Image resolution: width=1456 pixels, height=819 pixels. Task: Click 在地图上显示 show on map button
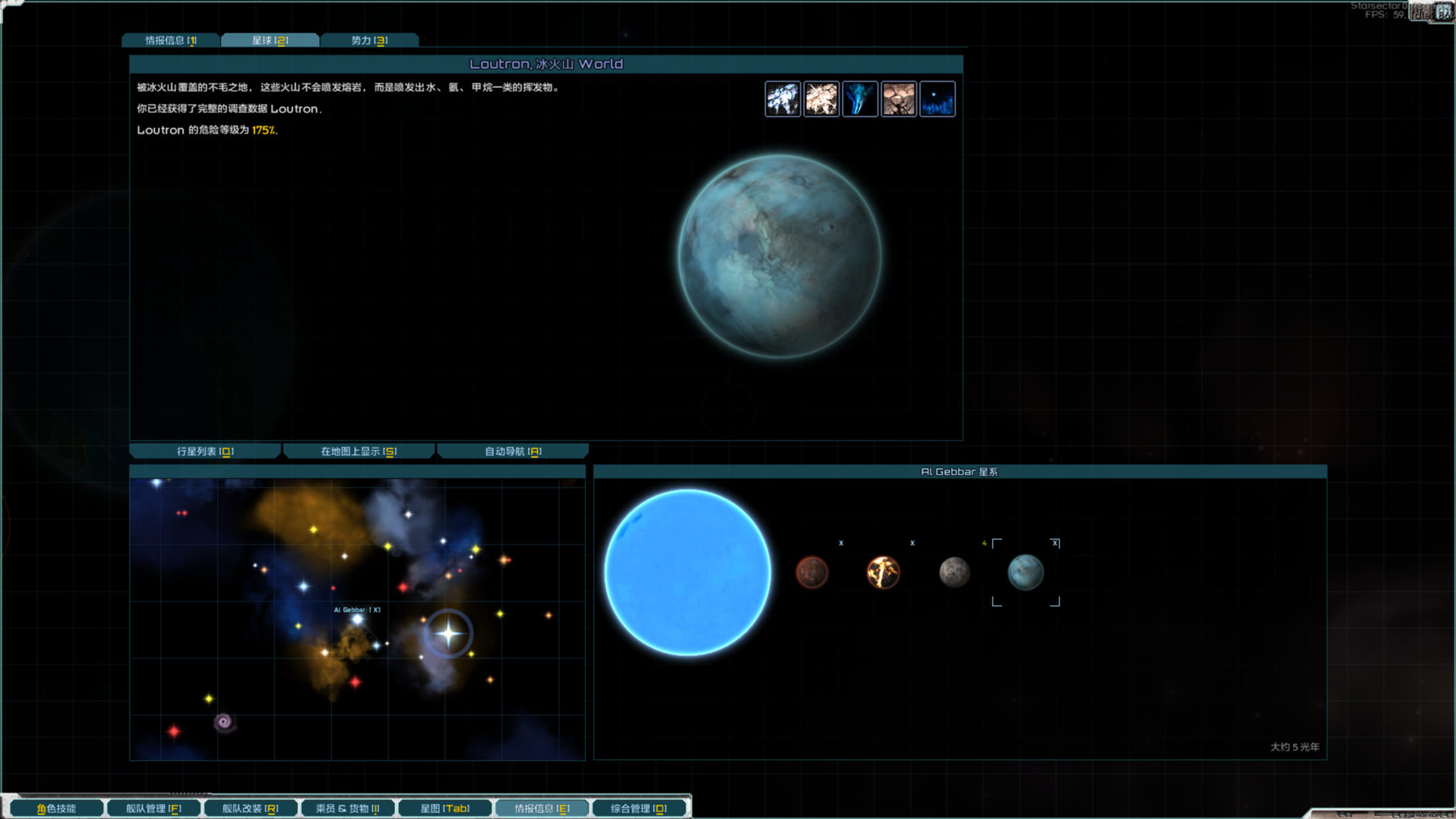(359, 451)
